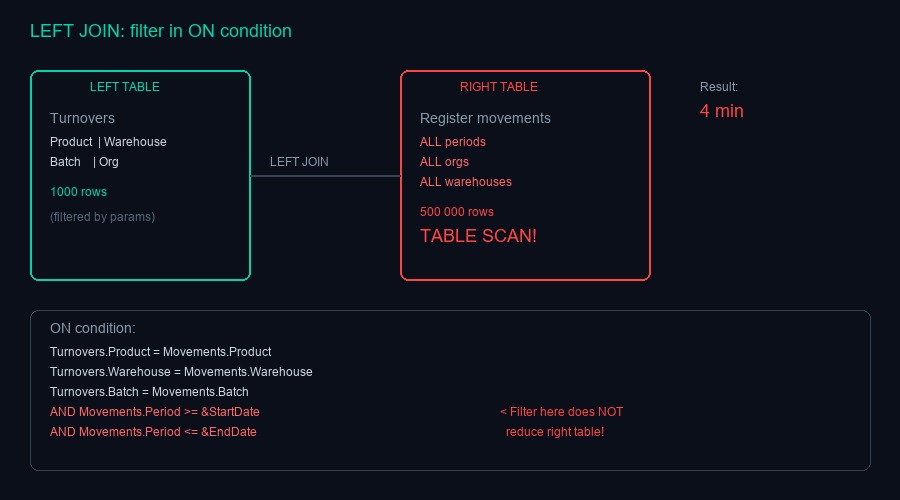
Task: Click the "Register movements" table name
Action: tap(485, 118)
